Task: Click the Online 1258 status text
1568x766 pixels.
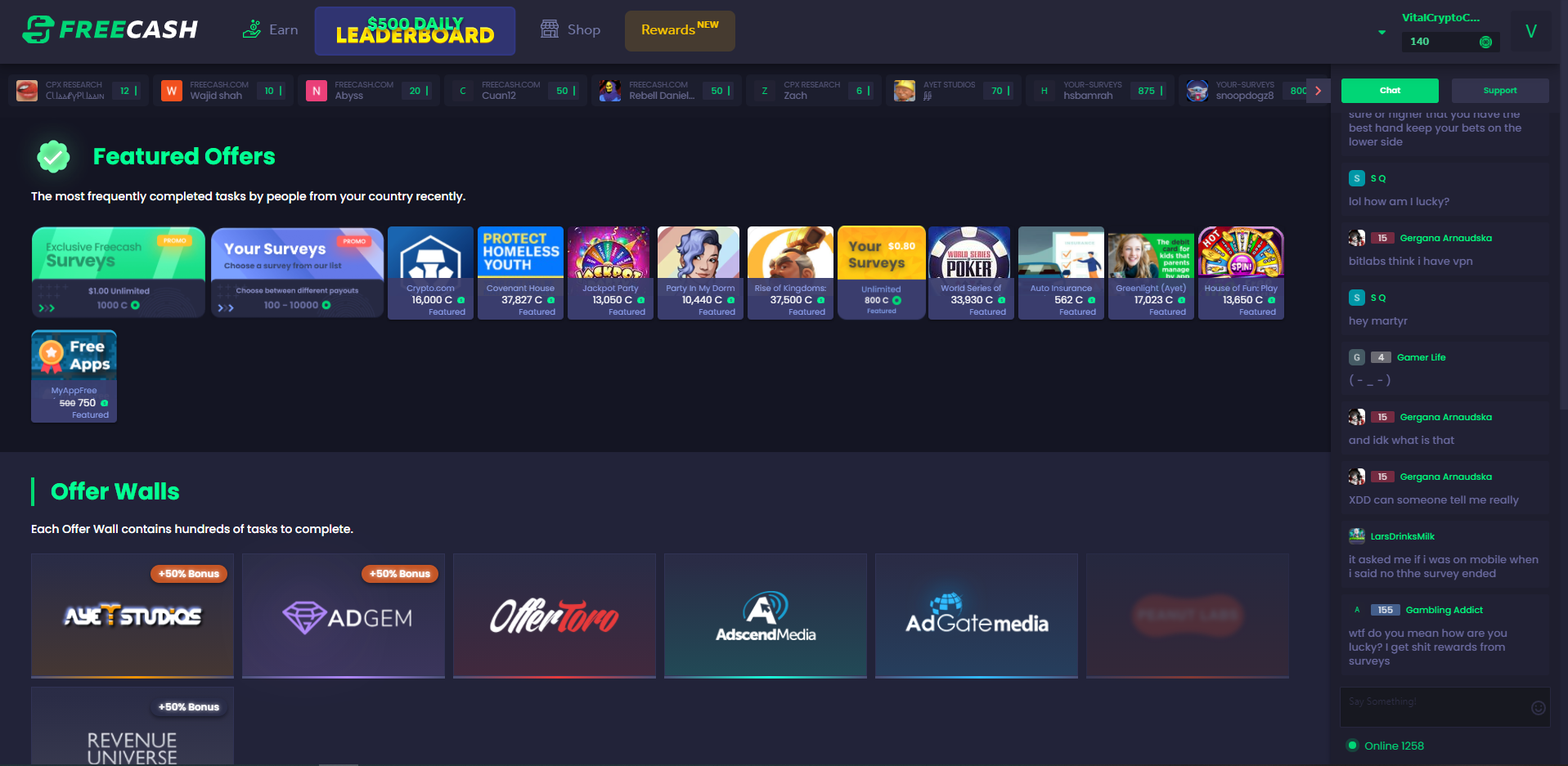Action: [x=1394, y=746]
